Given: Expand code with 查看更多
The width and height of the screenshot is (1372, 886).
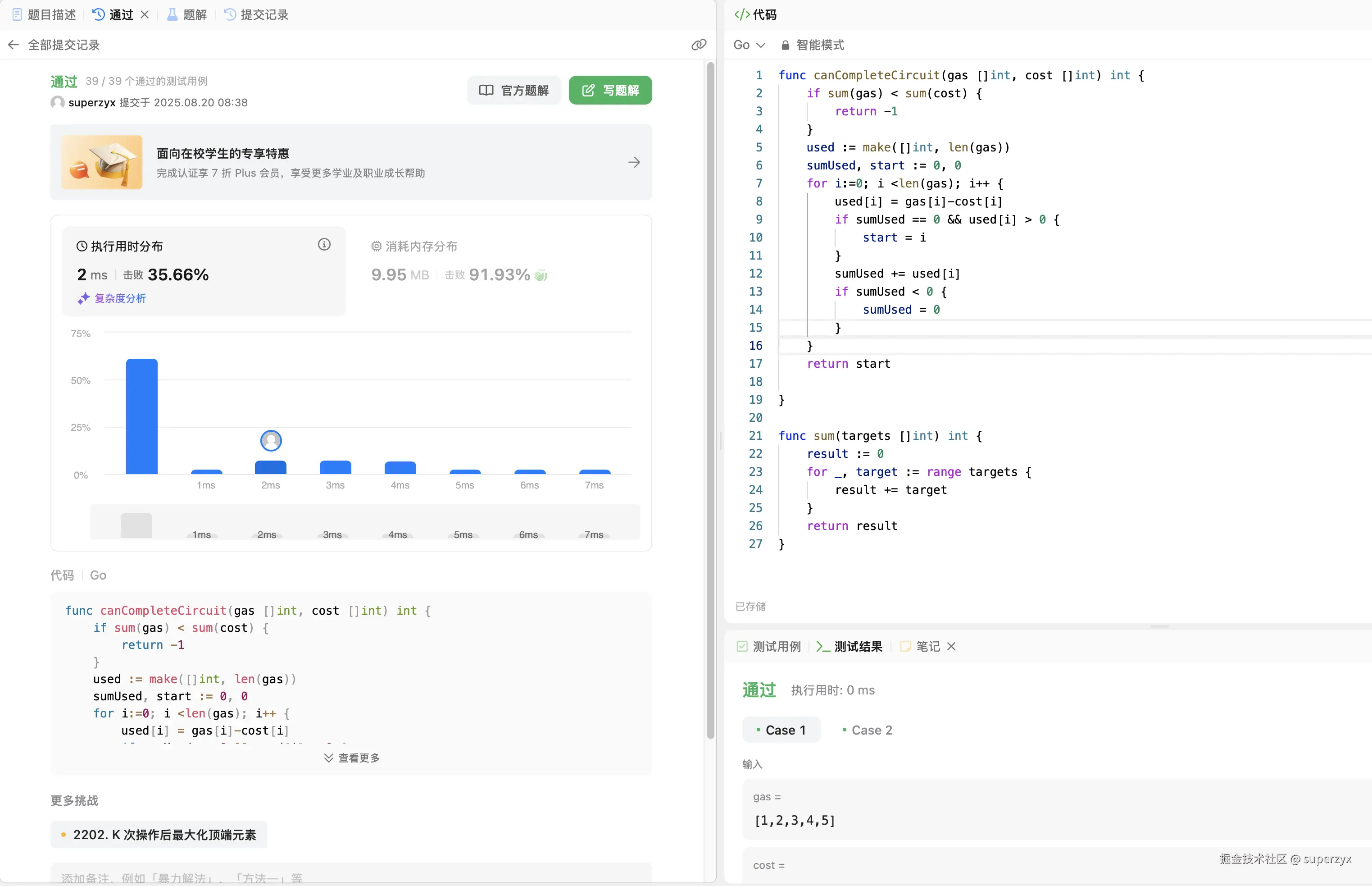Looking at the screenshot, I should (x=351, y=758).
